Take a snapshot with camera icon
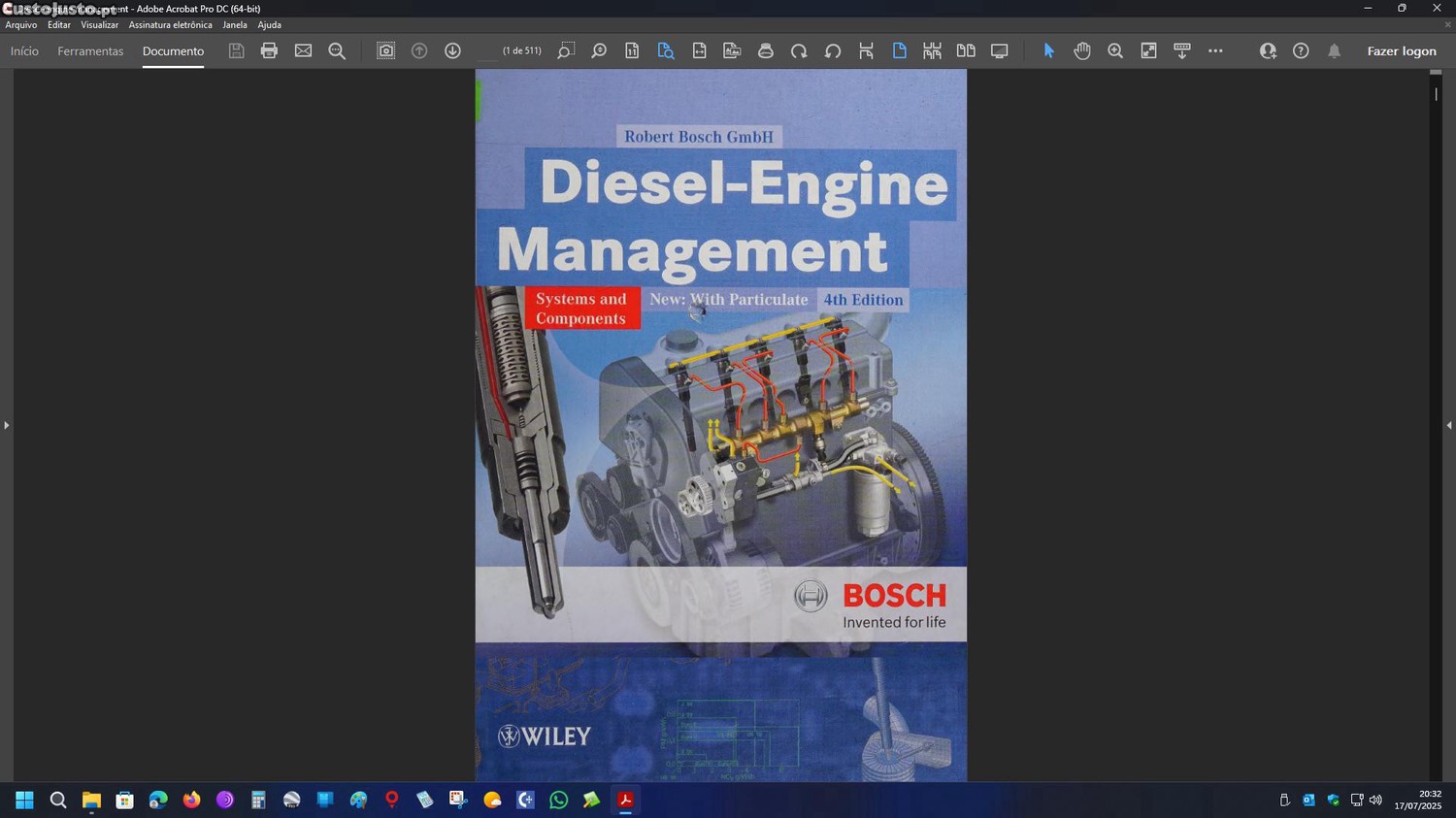 click(x=385, y=50)
